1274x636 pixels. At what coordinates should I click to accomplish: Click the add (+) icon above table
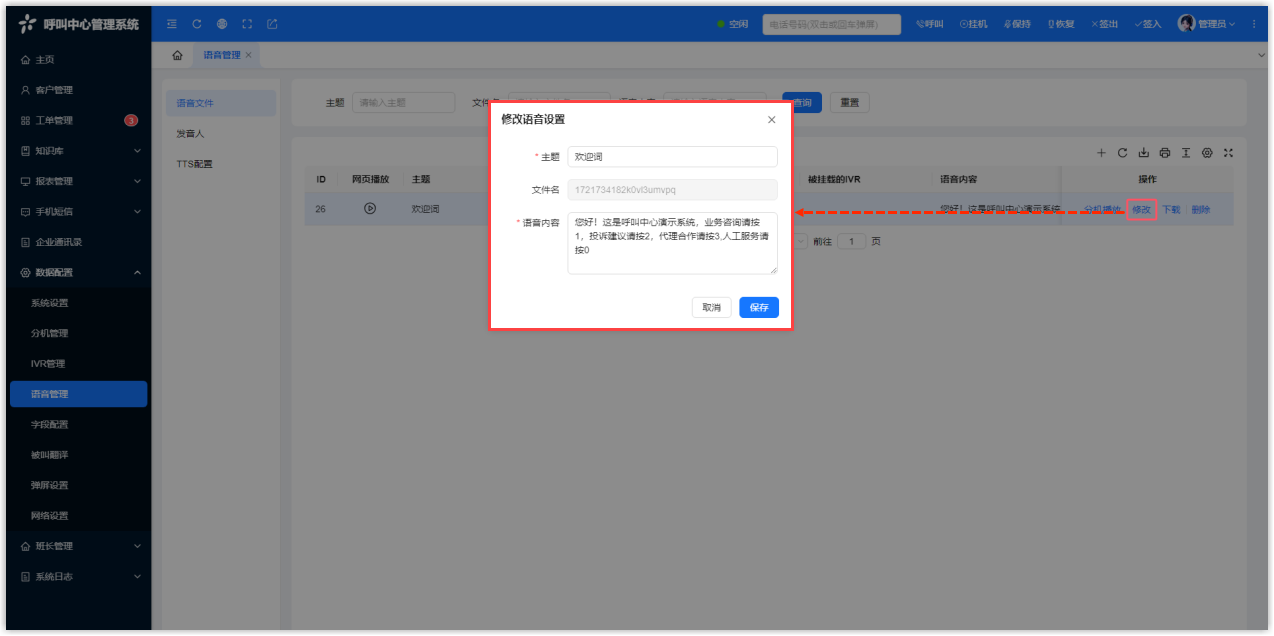1101,153
